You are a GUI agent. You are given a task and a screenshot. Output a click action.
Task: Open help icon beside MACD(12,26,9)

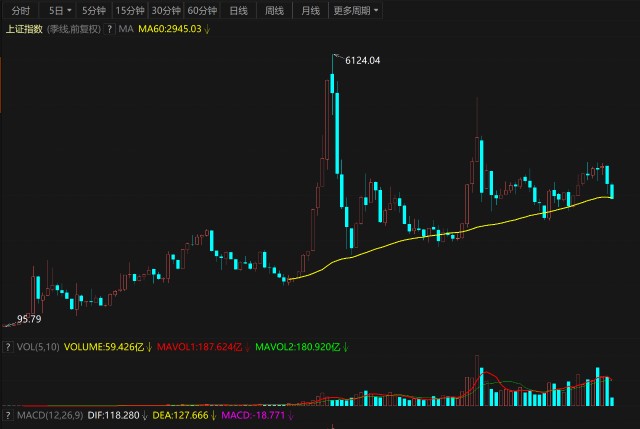point(8,416)
